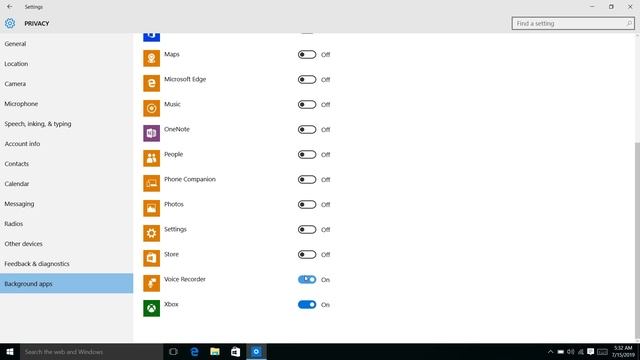
Task: Open the Location privacy section
Action: click(x=66, y=64)
